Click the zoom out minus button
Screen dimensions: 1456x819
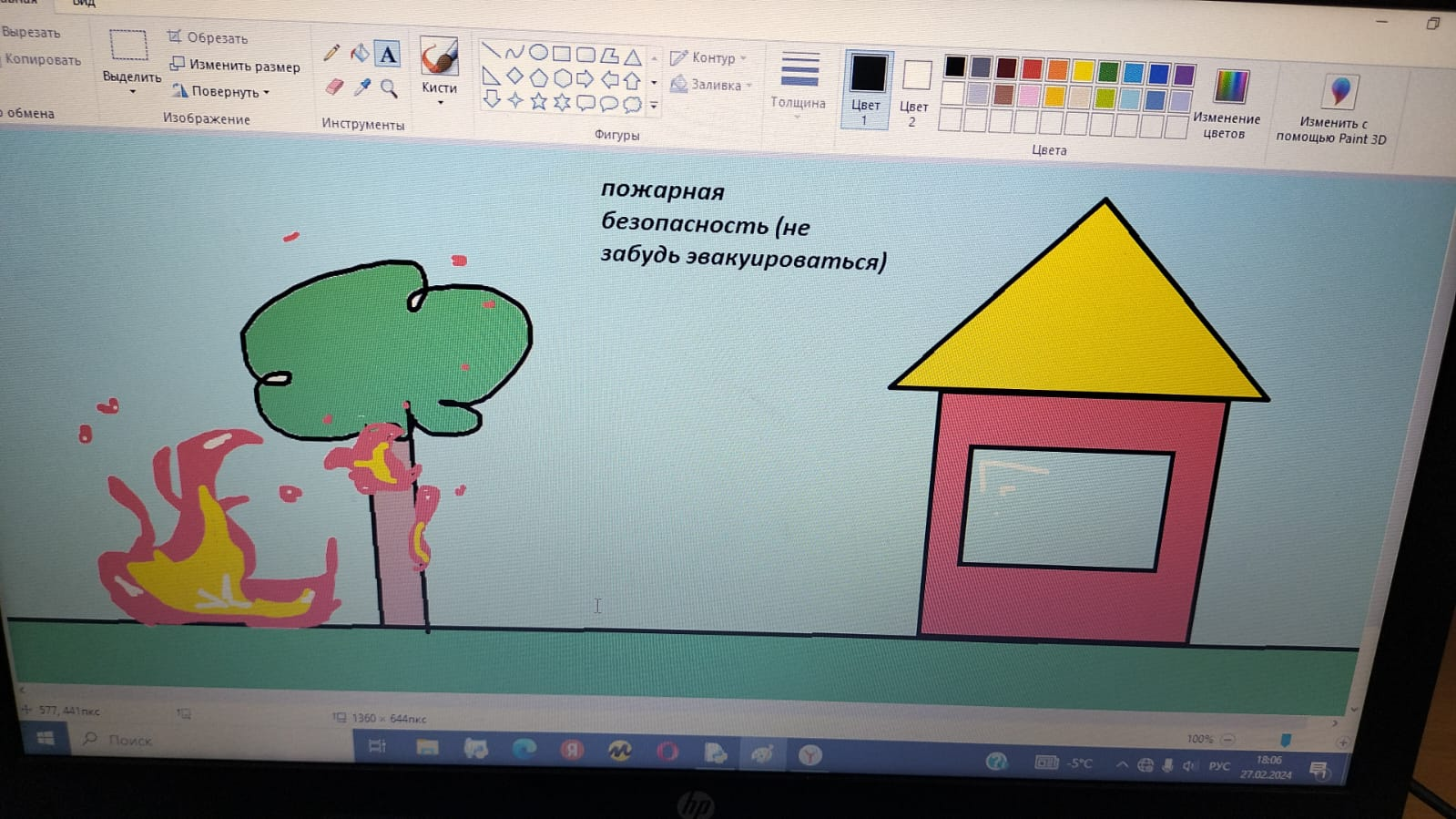(1227, 739)
